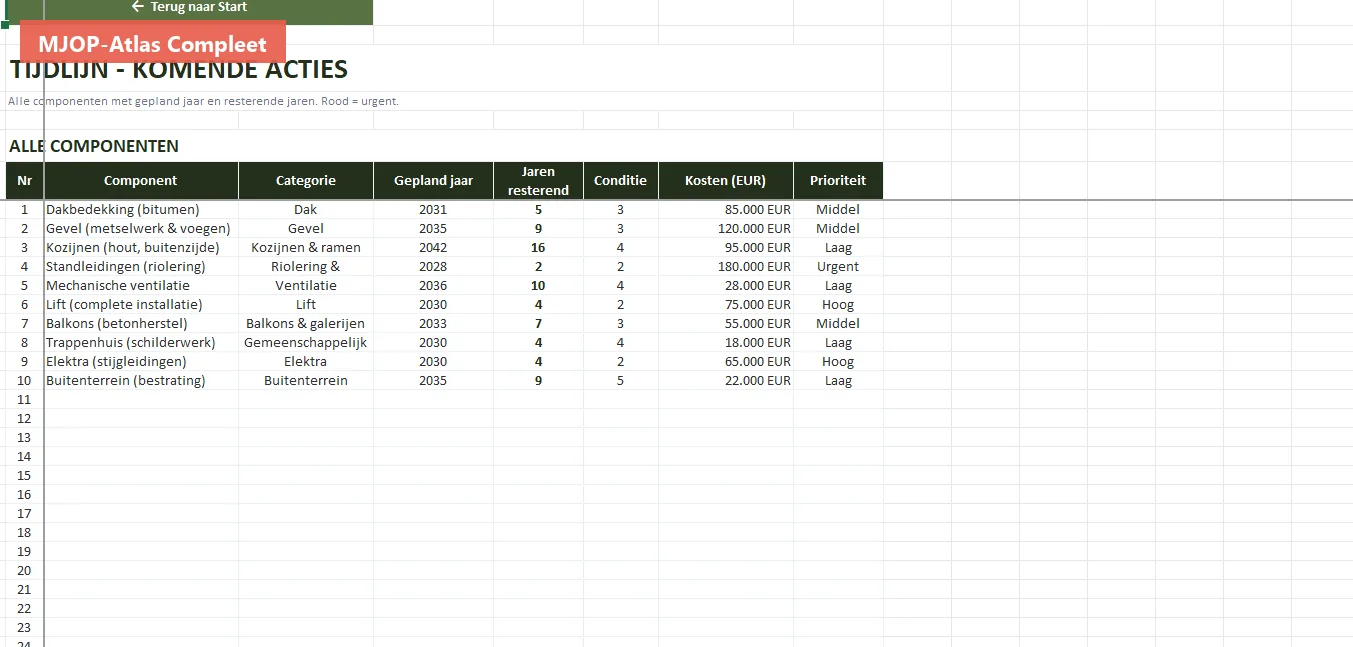Click the Jaren resterend header cell
Image resolution: width=1353 pixels, height=647 pixels.
point(538,181)
